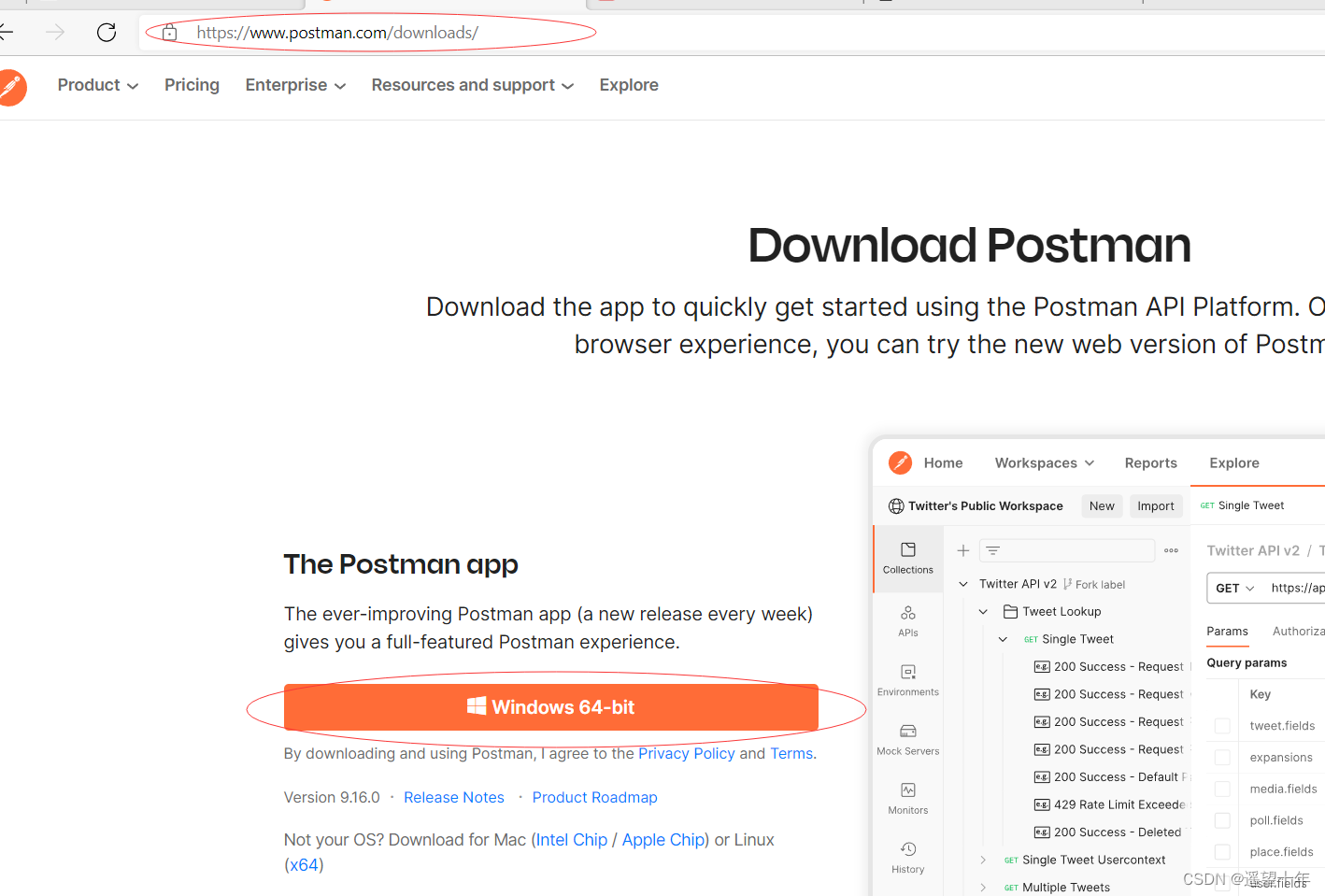
Task: Click the Postman logo in the site header
Action: tap(11, 88)
